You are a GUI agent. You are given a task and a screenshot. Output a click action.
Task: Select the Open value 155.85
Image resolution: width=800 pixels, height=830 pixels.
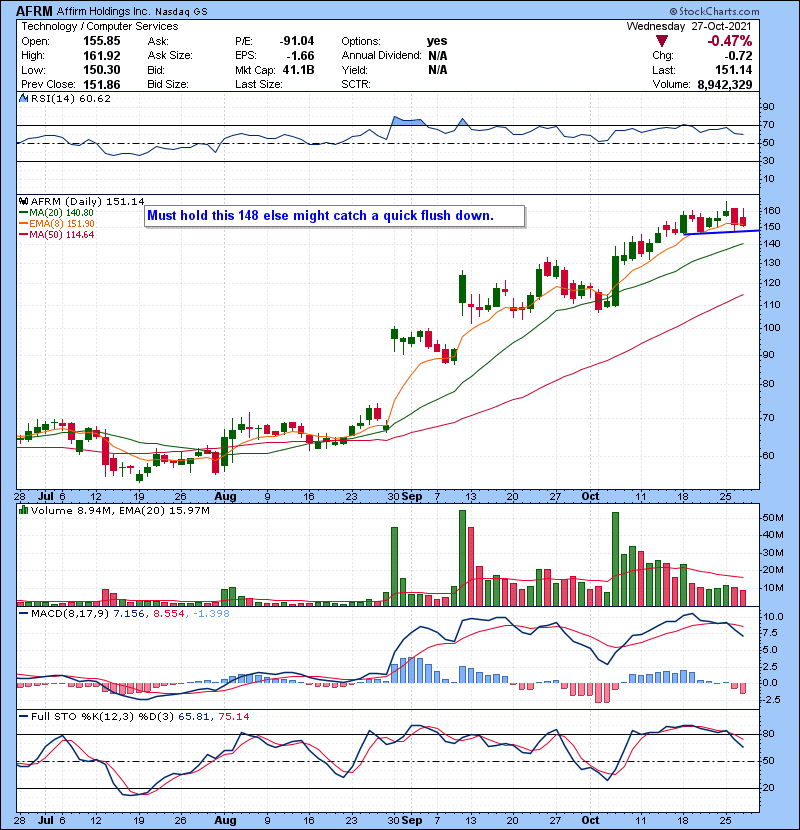coord(102,41)
